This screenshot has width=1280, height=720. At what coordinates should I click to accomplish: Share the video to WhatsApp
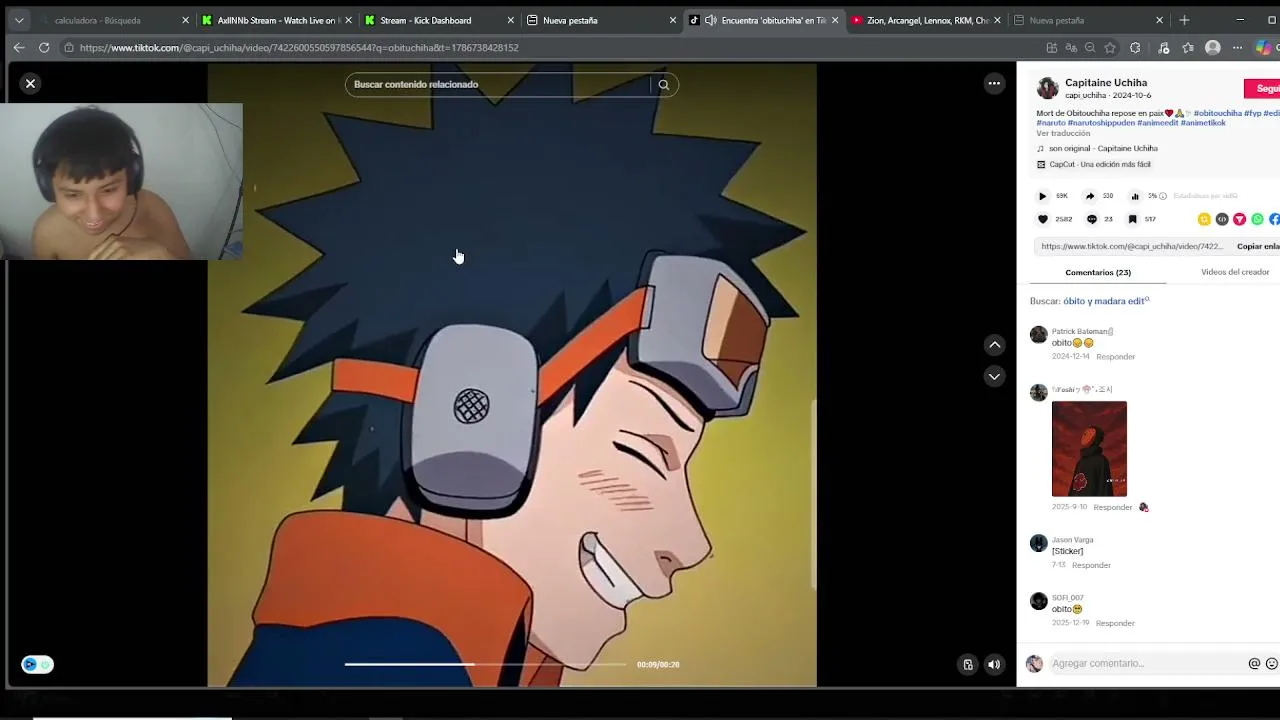1257,219
